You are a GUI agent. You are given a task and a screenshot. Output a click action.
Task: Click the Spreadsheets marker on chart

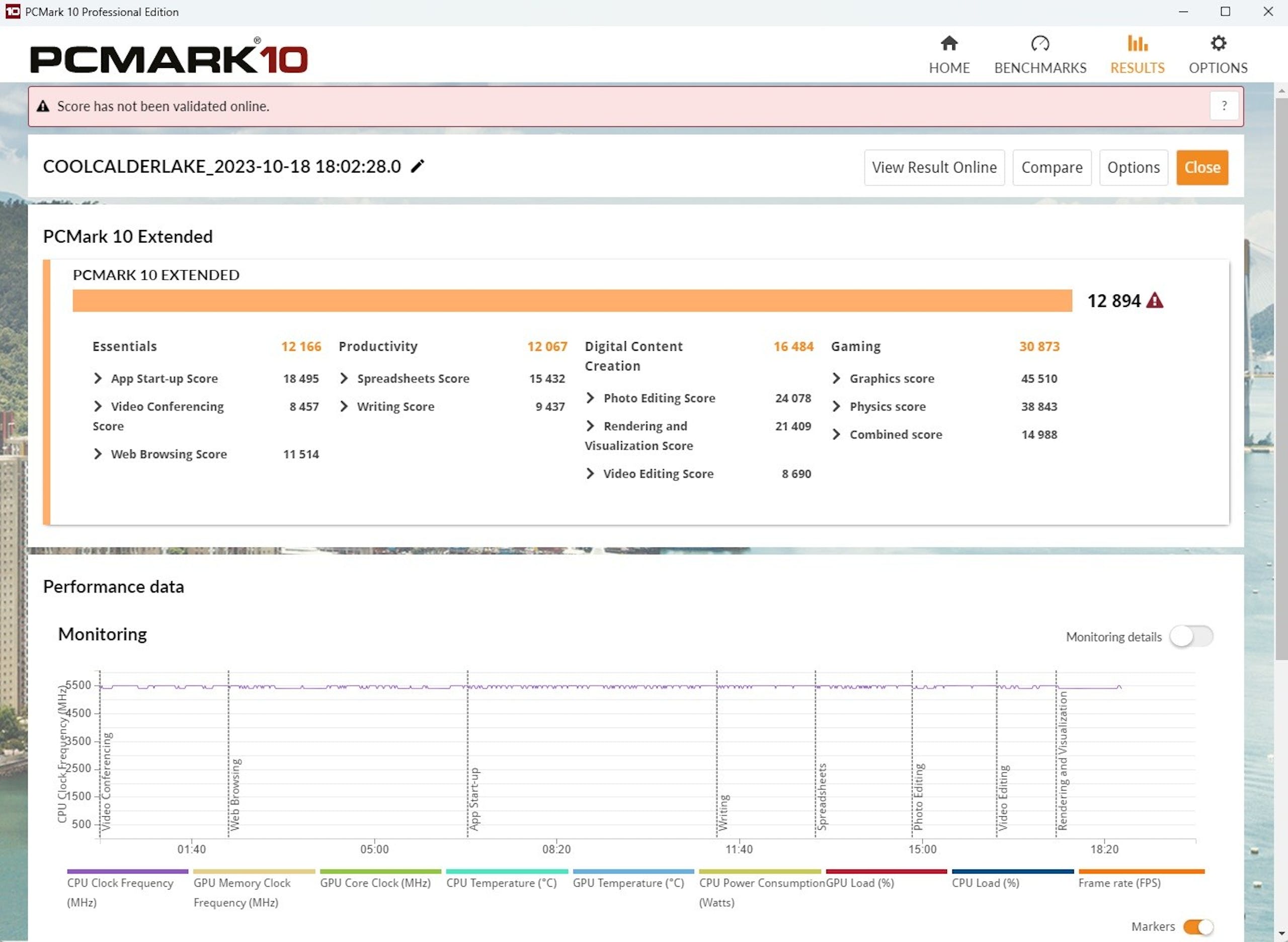821,797
